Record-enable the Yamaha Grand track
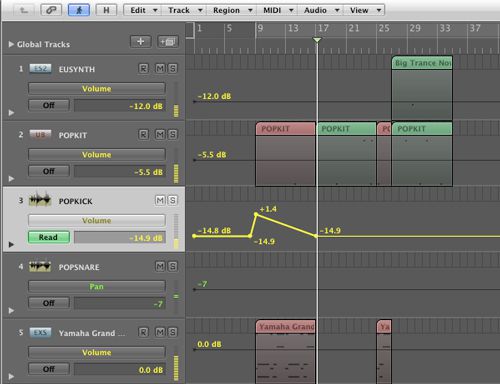This screenshot has height=384, width=500. pyautogui.click(x=143, y=332)
